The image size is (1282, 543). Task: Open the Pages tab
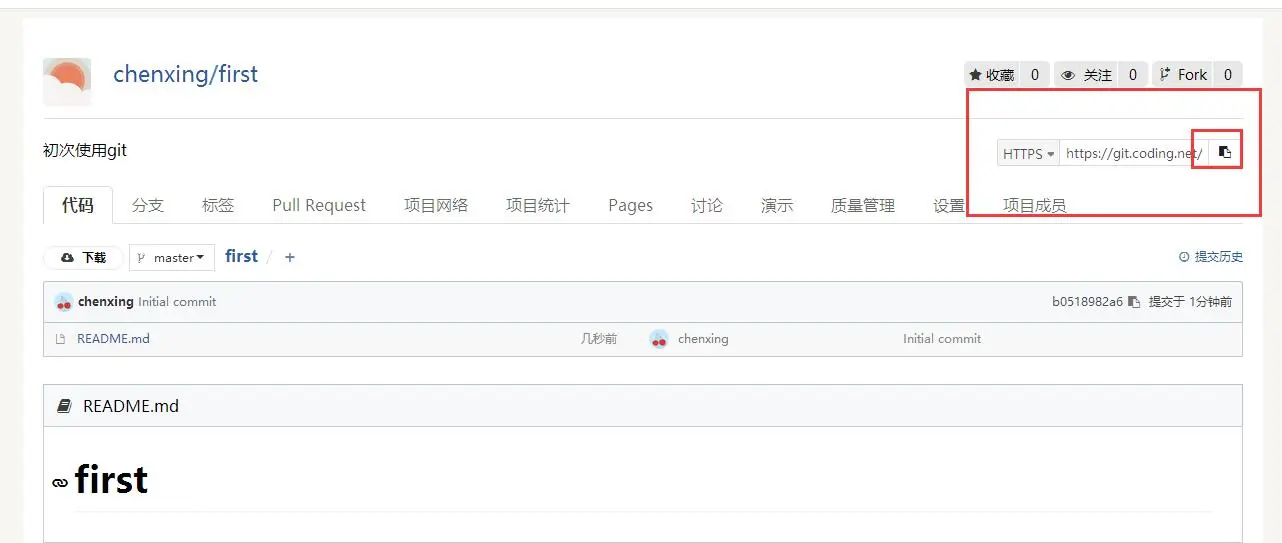630,205
